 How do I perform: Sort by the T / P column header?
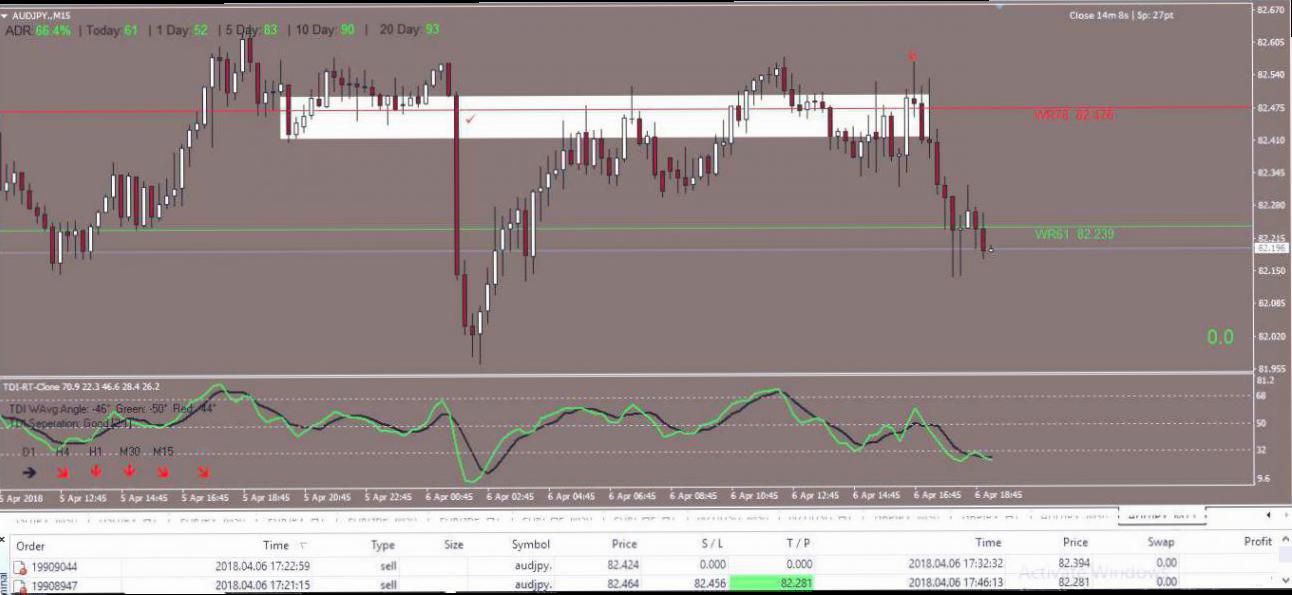click(x=799, y=544)
